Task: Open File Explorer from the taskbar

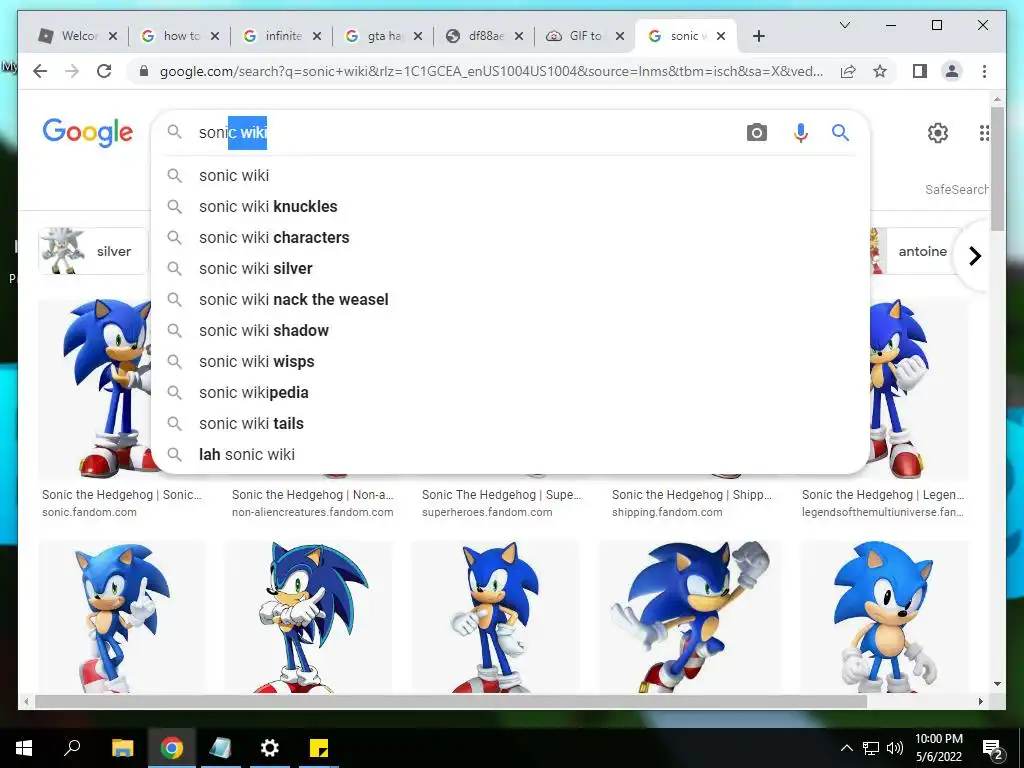Action: pos(122,748)
